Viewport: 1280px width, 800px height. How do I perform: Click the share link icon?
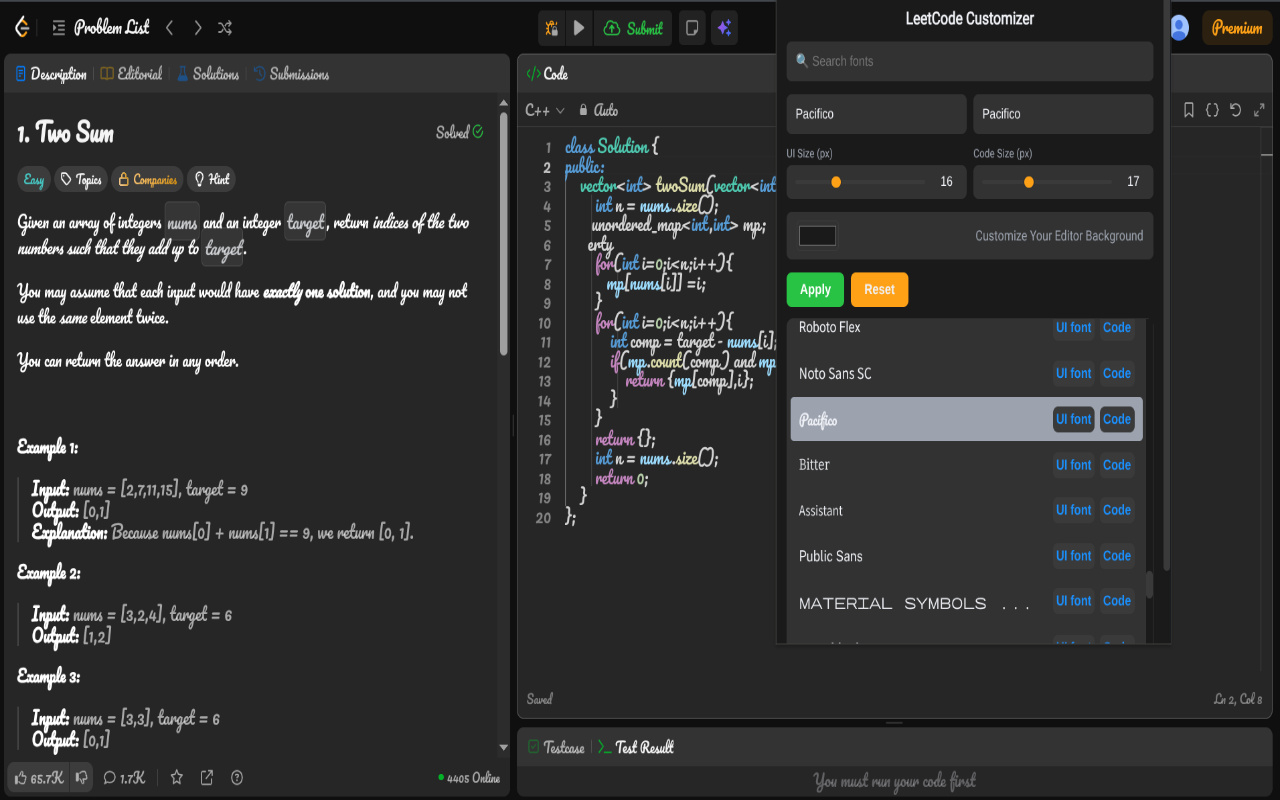(207, 777)
